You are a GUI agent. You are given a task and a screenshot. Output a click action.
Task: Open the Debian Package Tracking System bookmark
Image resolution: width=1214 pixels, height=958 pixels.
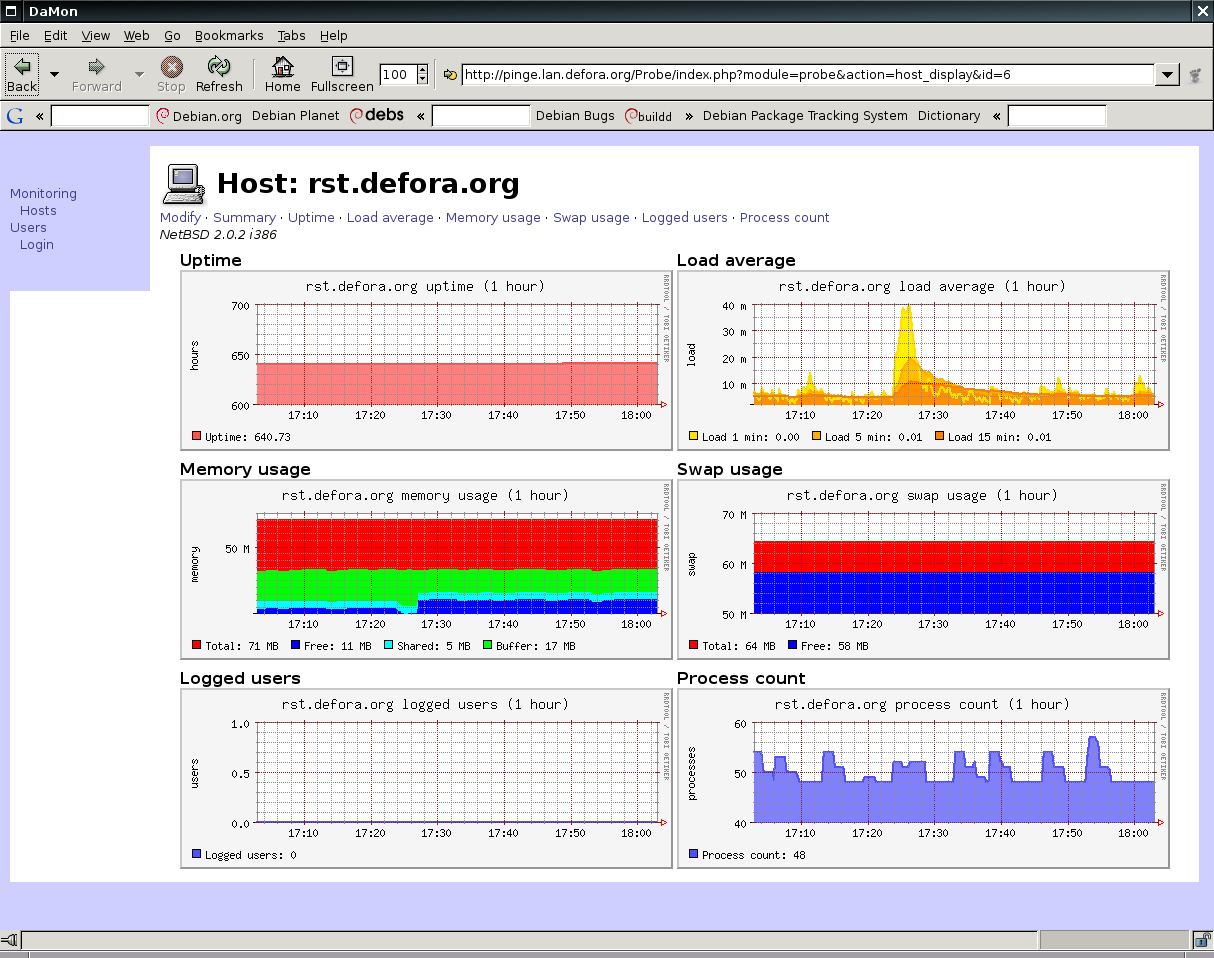click(805, 116)
